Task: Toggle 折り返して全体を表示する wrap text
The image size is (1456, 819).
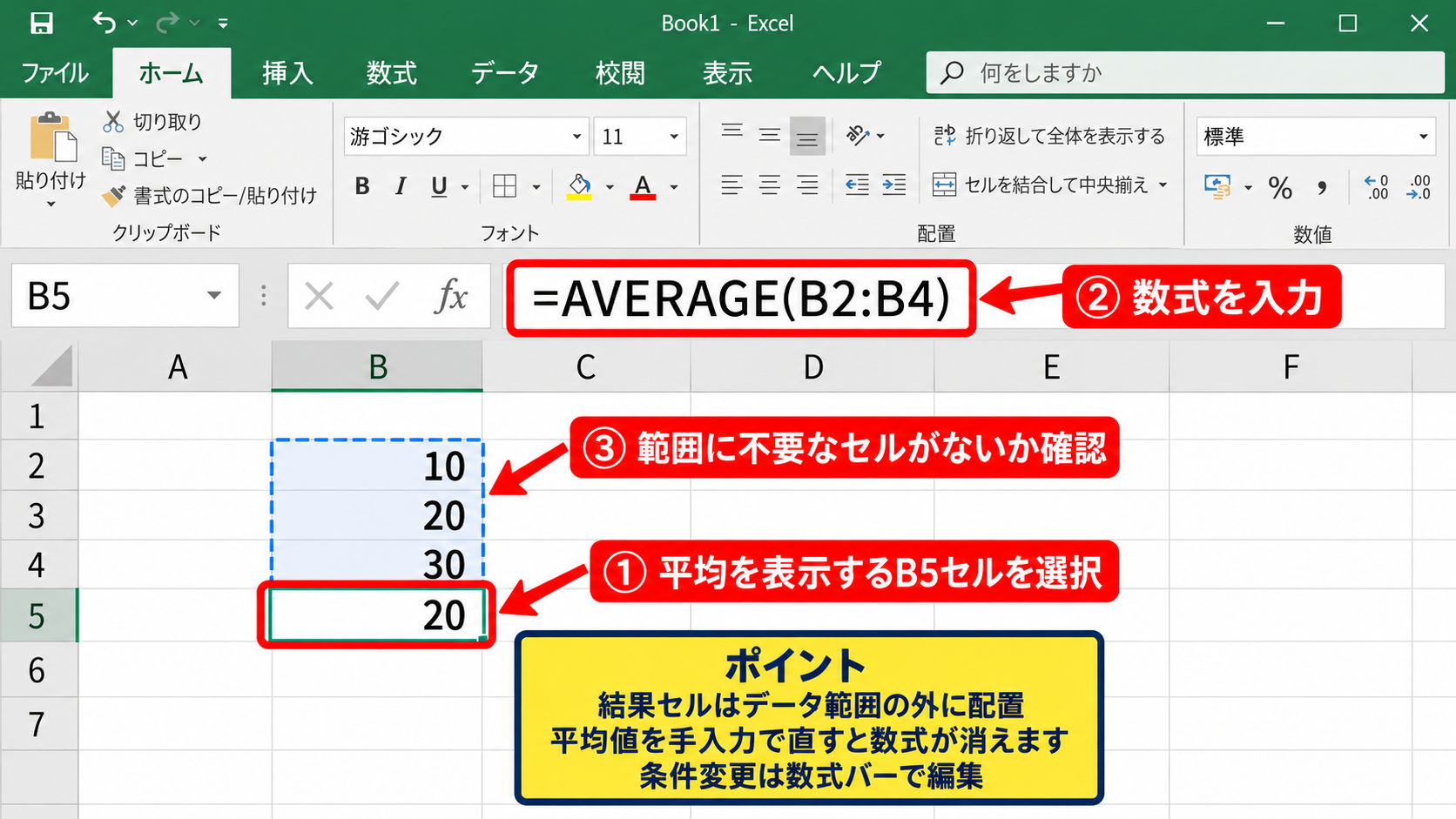Action: [x=1049, y=136]
